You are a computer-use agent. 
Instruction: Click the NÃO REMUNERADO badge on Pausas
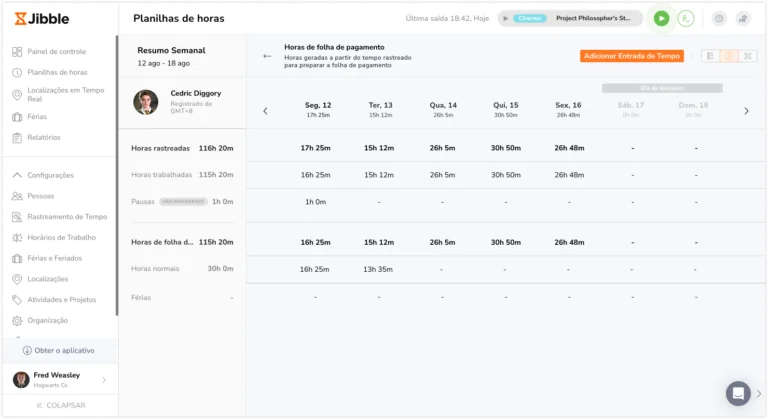[183, 201]
